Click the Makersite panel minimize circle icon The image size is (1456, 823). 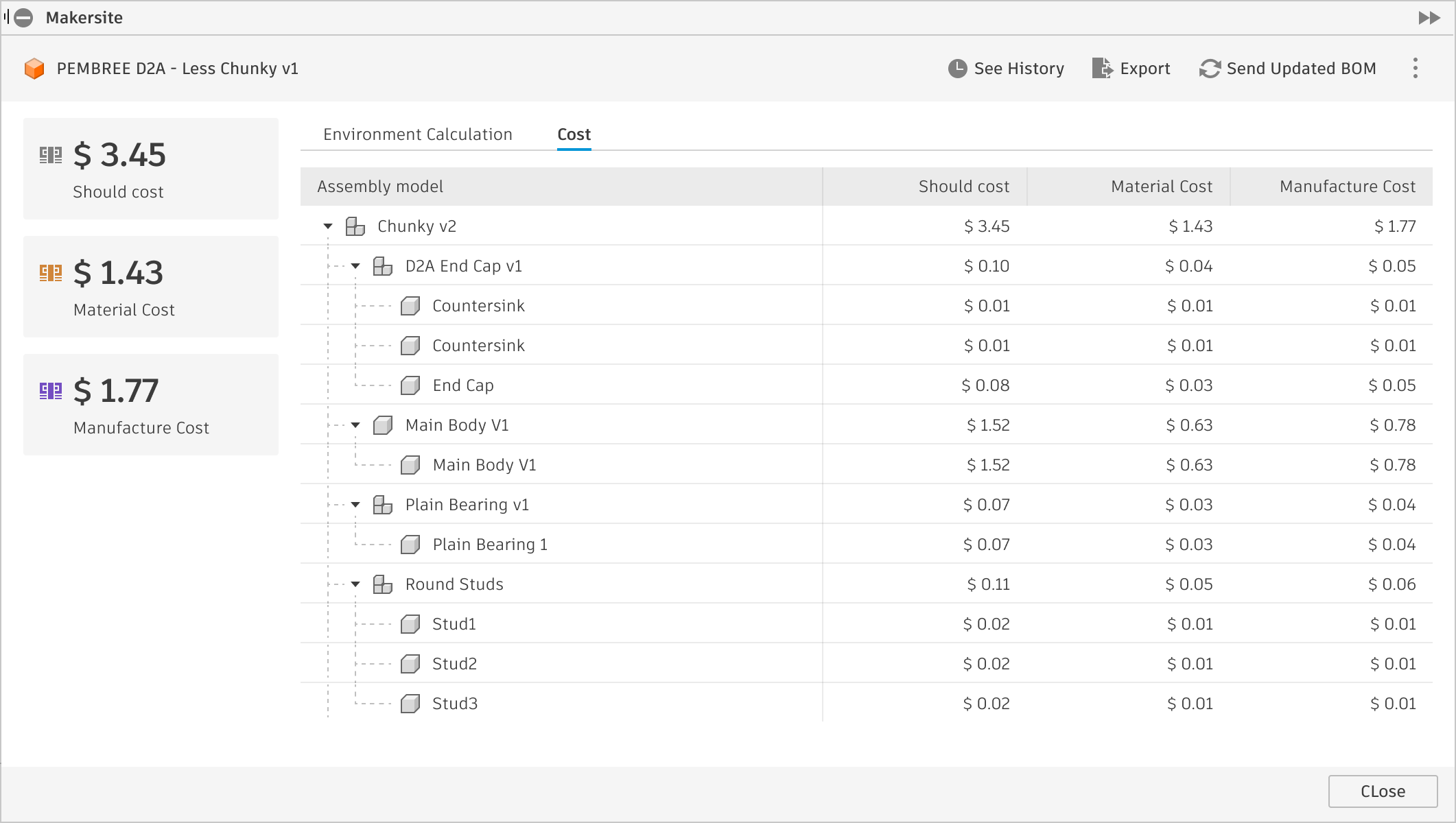point(24,18)
